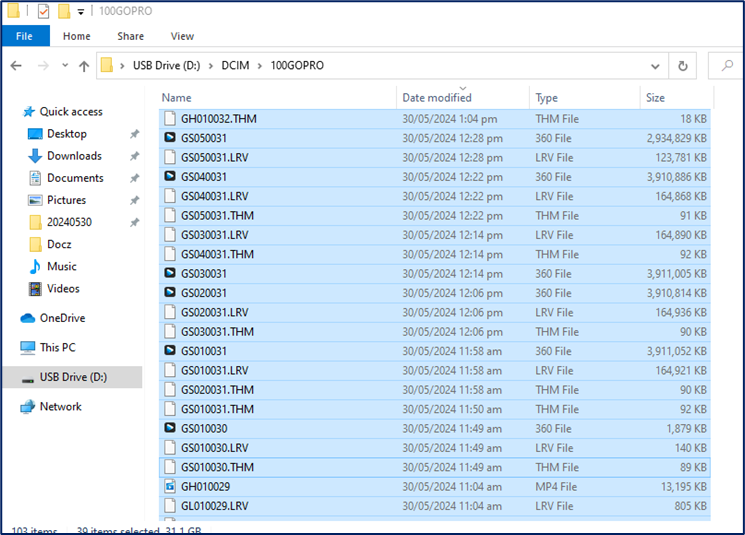Screen dimensions: 745x535
Task: Open Downloads in the navigation pane
Action: point(74,156)
